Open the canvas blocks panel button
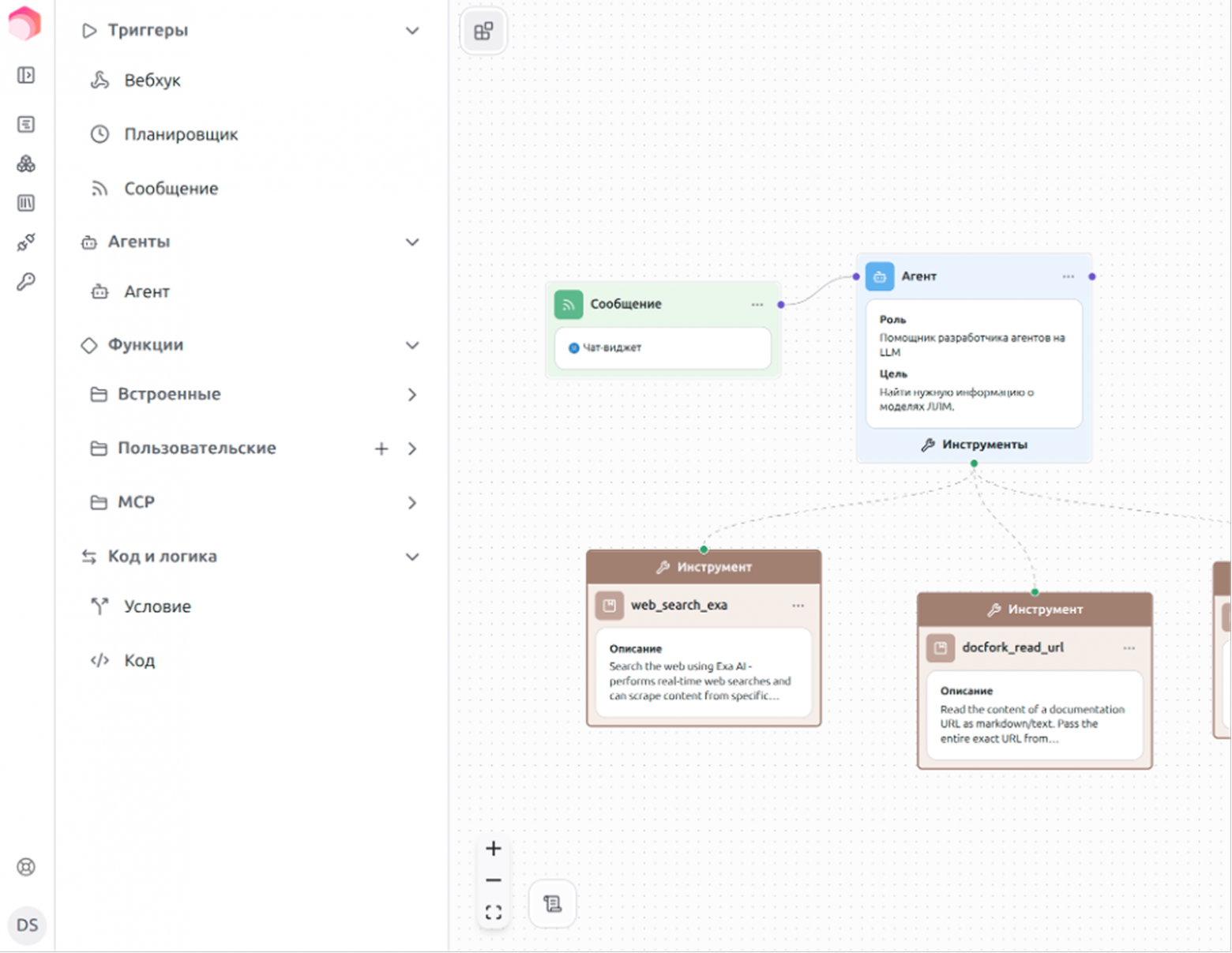The height and width of the screenshot is (953, 1232). 483,31
